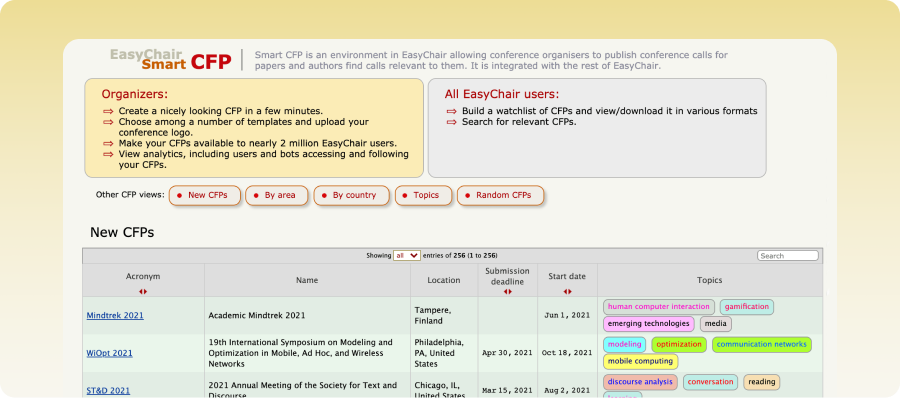
Task: Click the 'Apr 30, 2021' submission deadline cell
Action: (507, 353)
